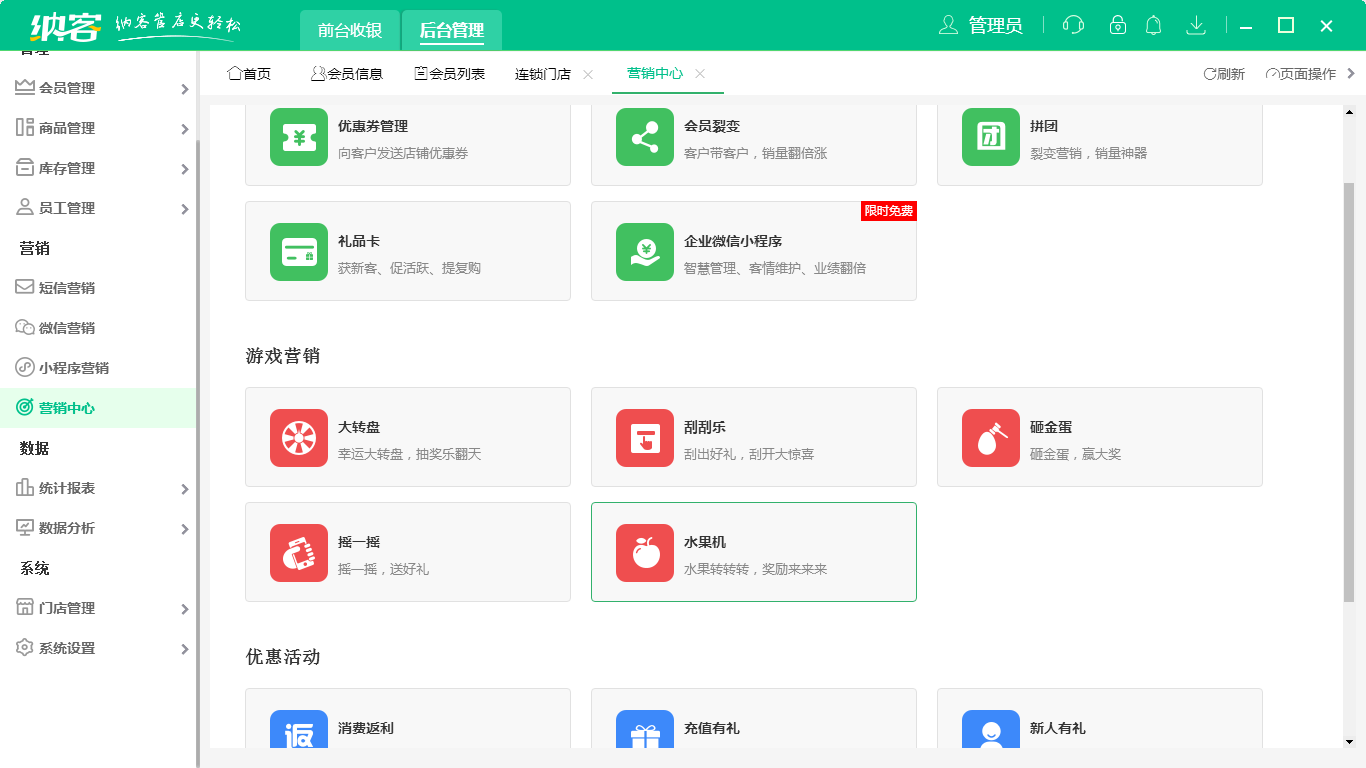Open the 页面操作 page actions menu
The width and height of the screenshot is (1366, 768).
(x=1301, y=74)
